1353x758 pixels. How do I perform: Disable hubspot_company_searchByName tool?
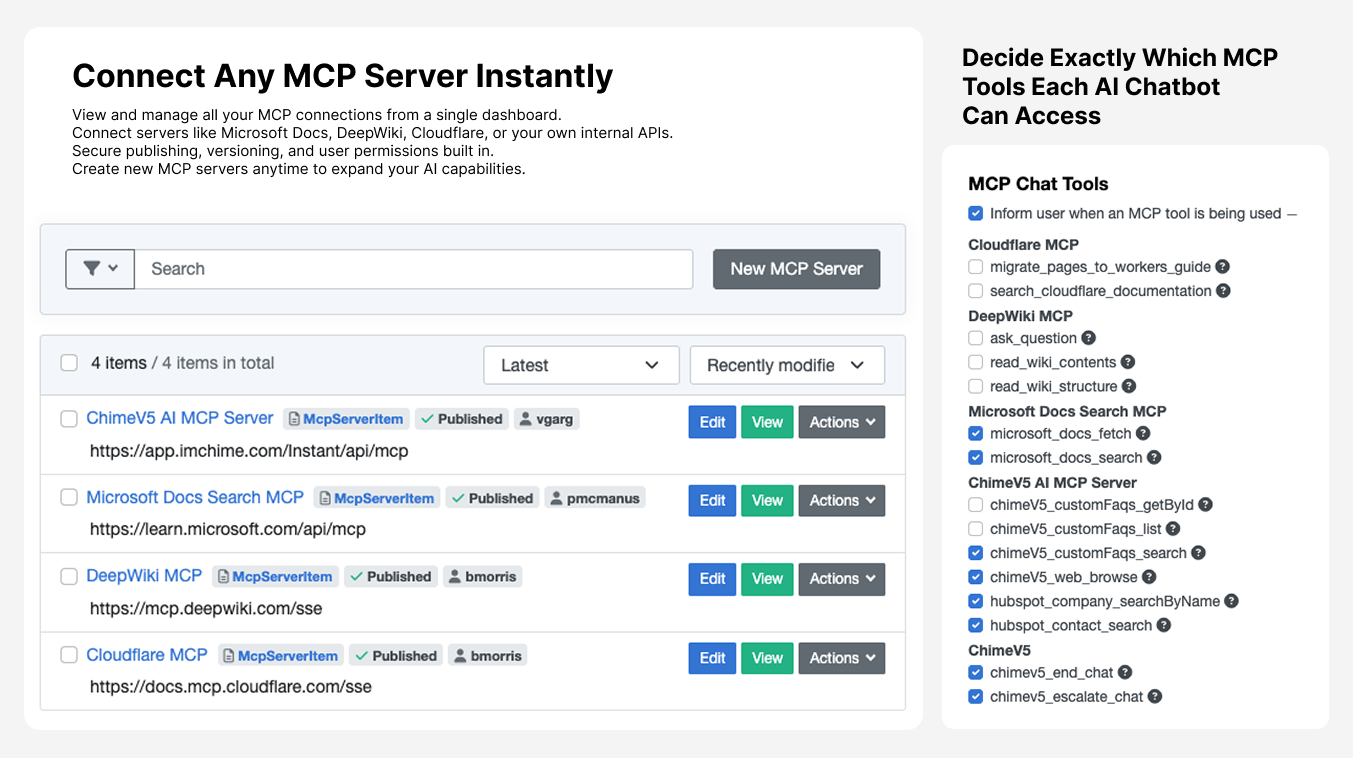click(976, 601)
